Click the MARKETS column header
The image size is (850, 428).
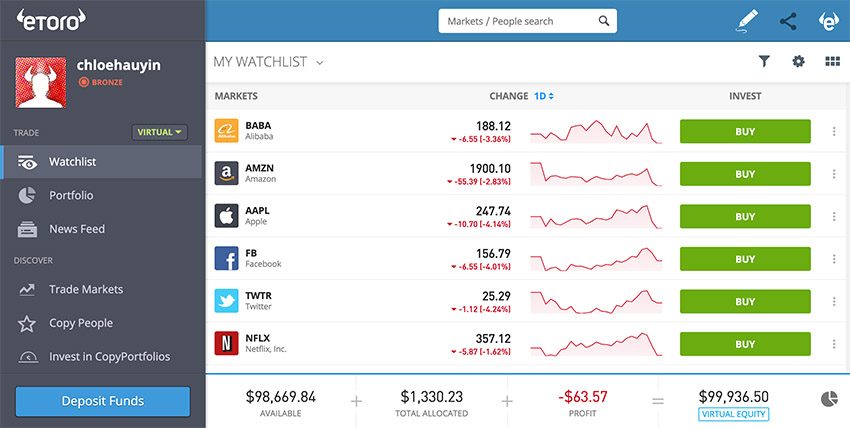pyautogui.click(x=236, y=96)
